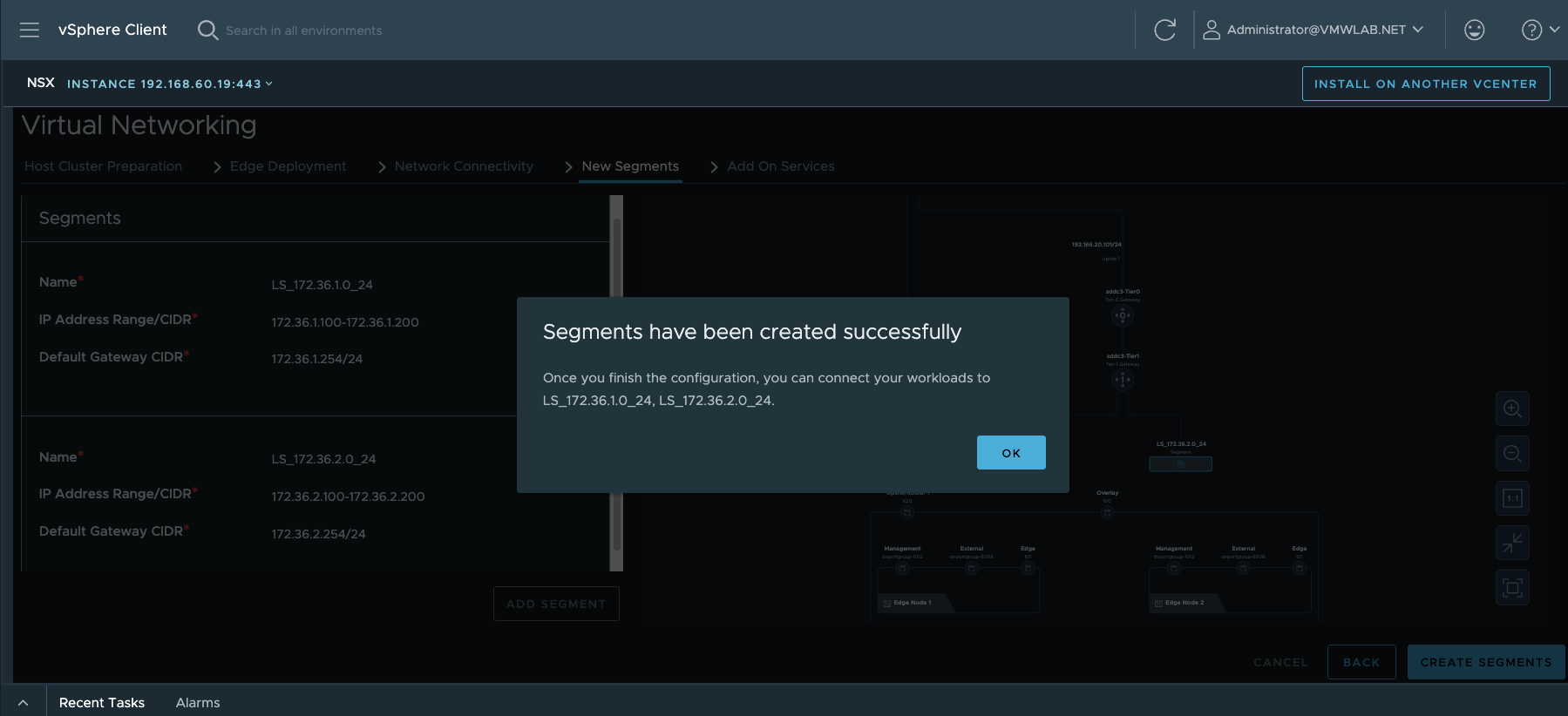This screenshot has height=716, width=1568.
Task: Reset topology zoom to 1:1
Action: [x=1512, y=498]
